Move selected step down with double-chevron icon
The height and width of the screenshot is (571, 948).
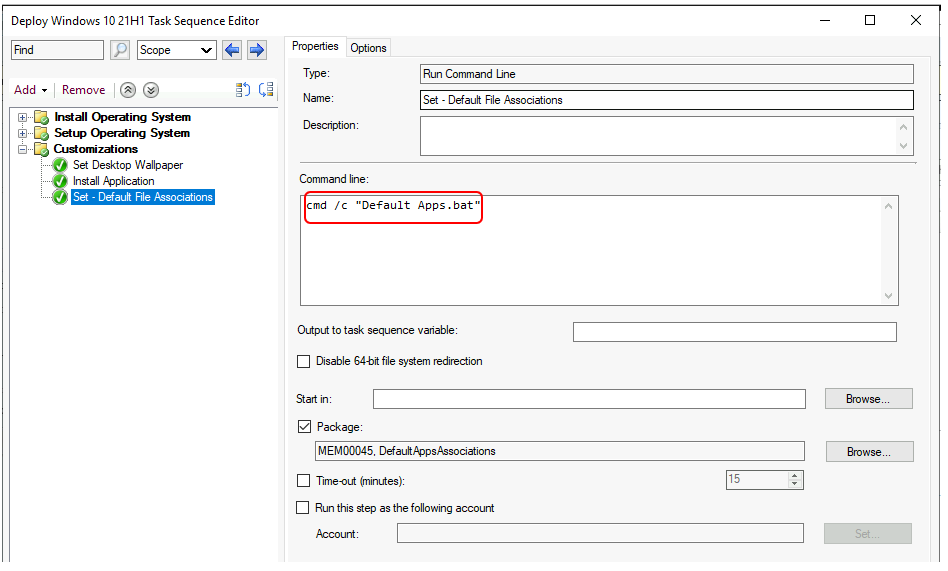tap(150, 90)
